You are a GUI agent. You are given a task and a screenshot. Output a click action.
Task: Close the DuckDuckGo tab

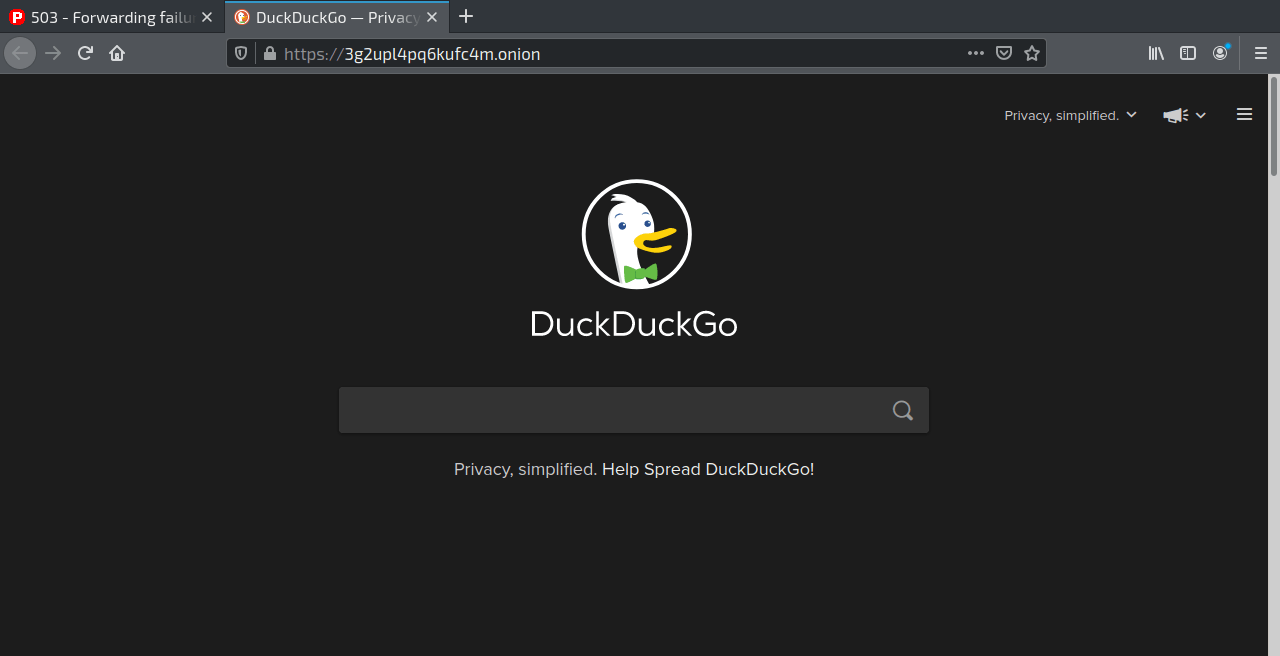click(x=432, y=17)
